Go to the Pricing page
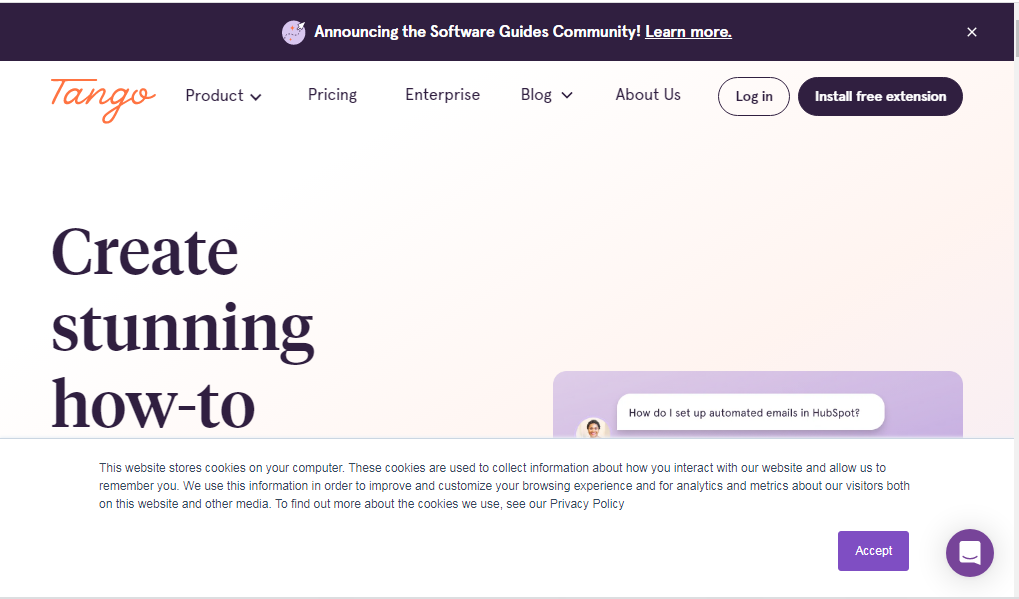Viewport: 1019px width, 599px height. (332, 95)
